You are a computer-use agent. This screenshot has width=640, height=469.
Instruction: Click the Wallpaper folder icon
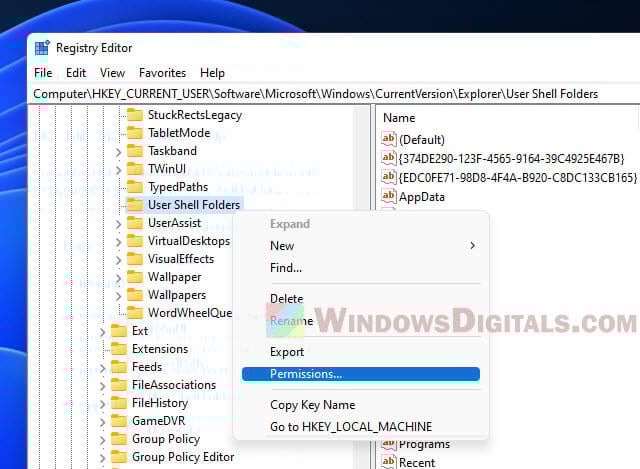click(x=135, y=277)
